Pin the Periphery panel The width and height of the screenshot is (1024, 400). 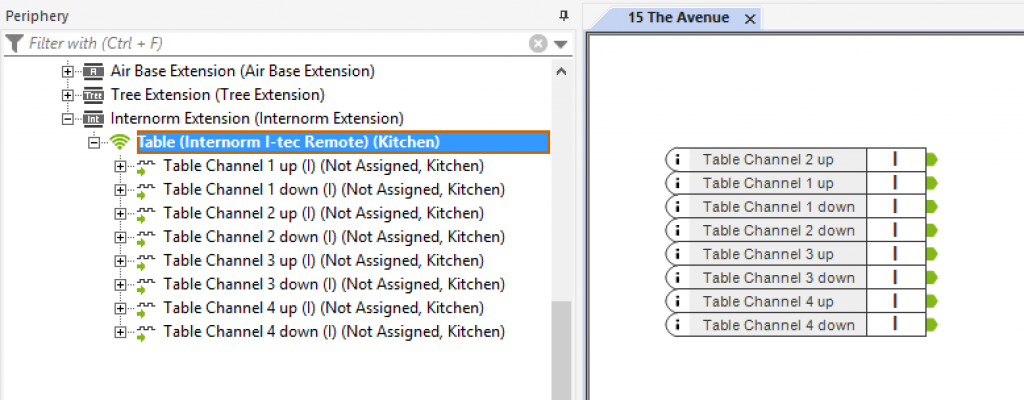(x=563, y=16)
